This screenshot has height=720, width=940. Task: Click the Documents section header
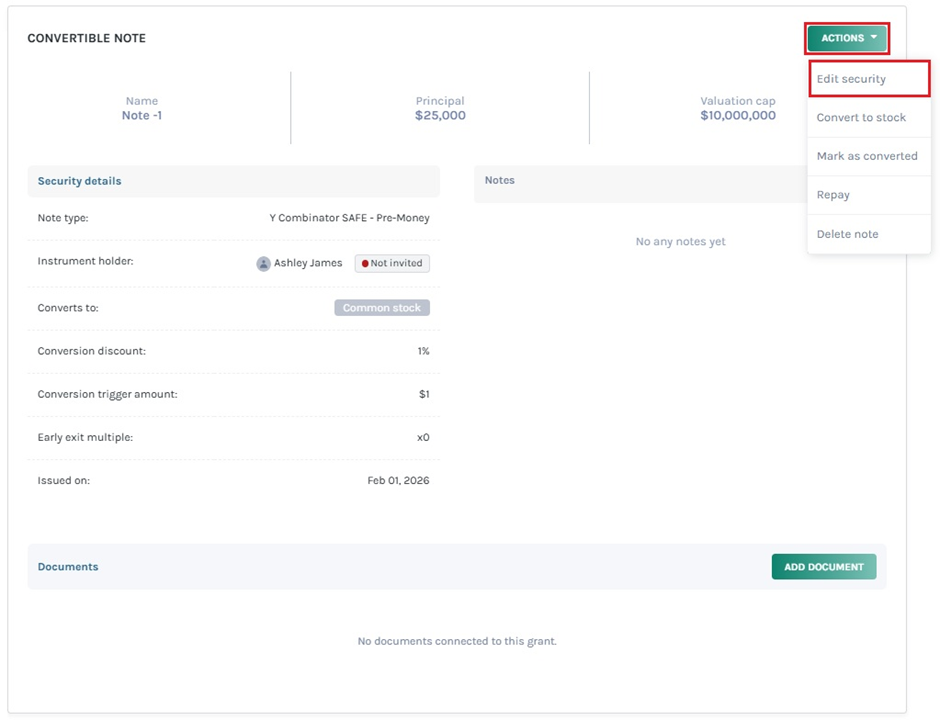(x=68, y=567)
